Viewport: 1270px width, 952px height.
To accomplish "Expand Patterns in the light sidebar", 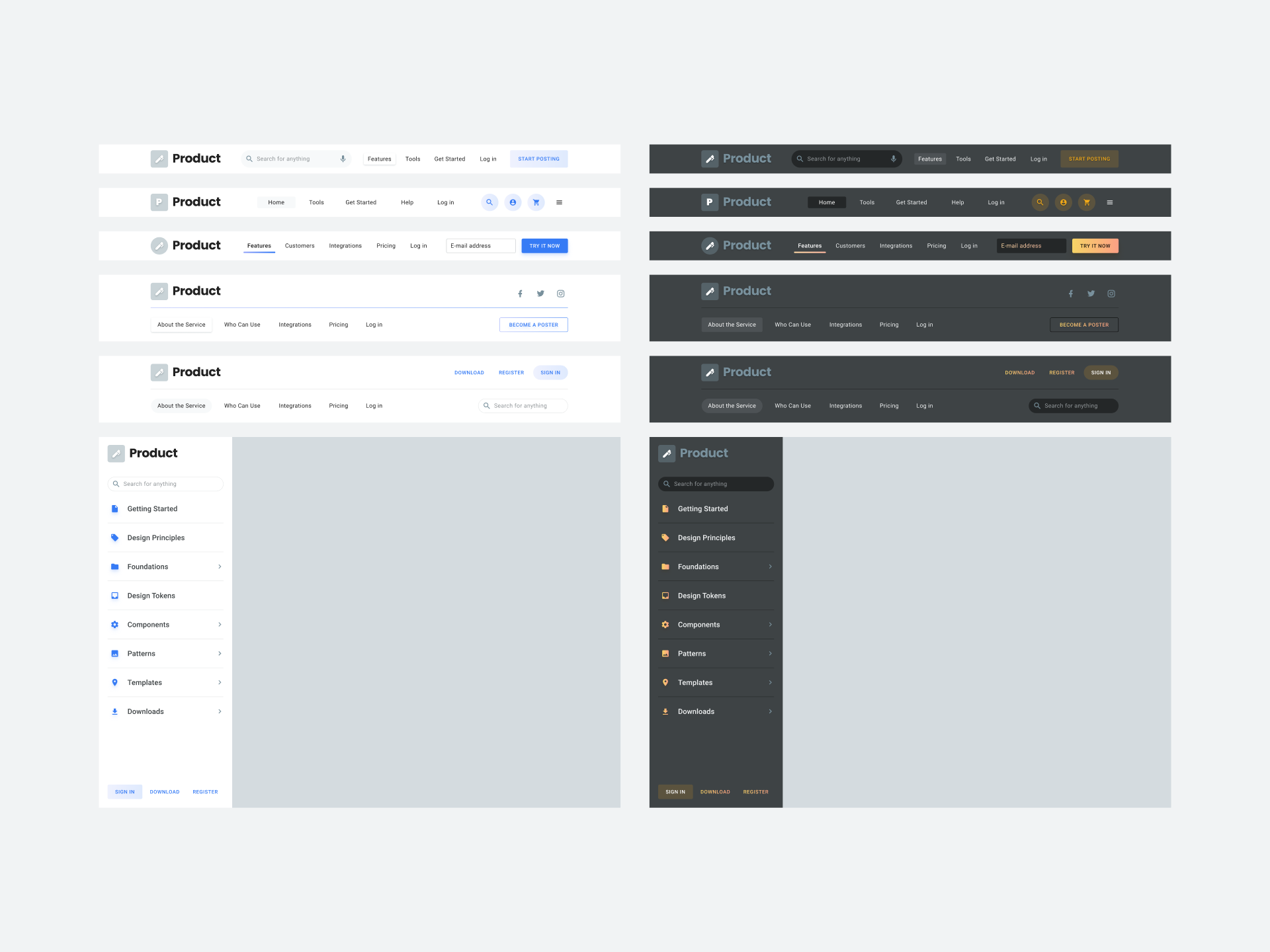I will point(220,654).
